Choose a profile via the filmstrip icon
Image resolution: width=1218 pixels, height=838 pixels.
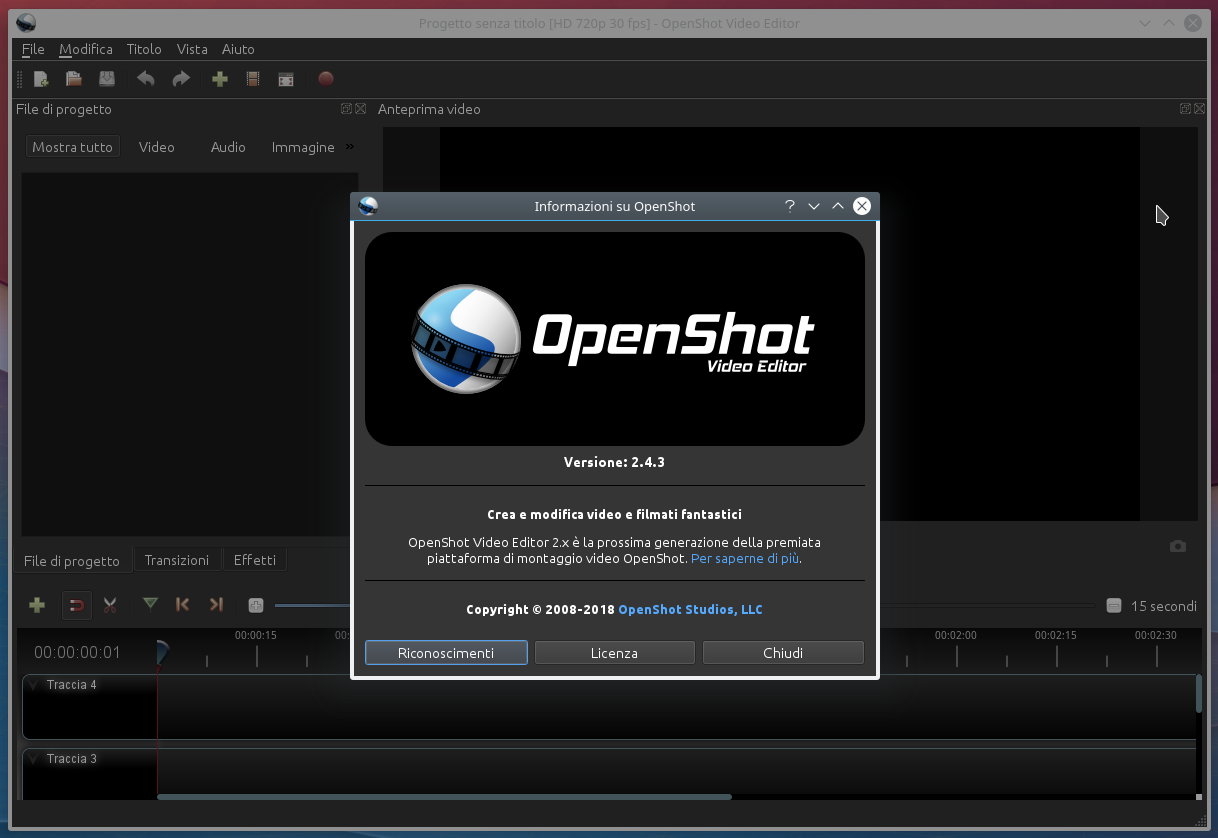(253, 79)
